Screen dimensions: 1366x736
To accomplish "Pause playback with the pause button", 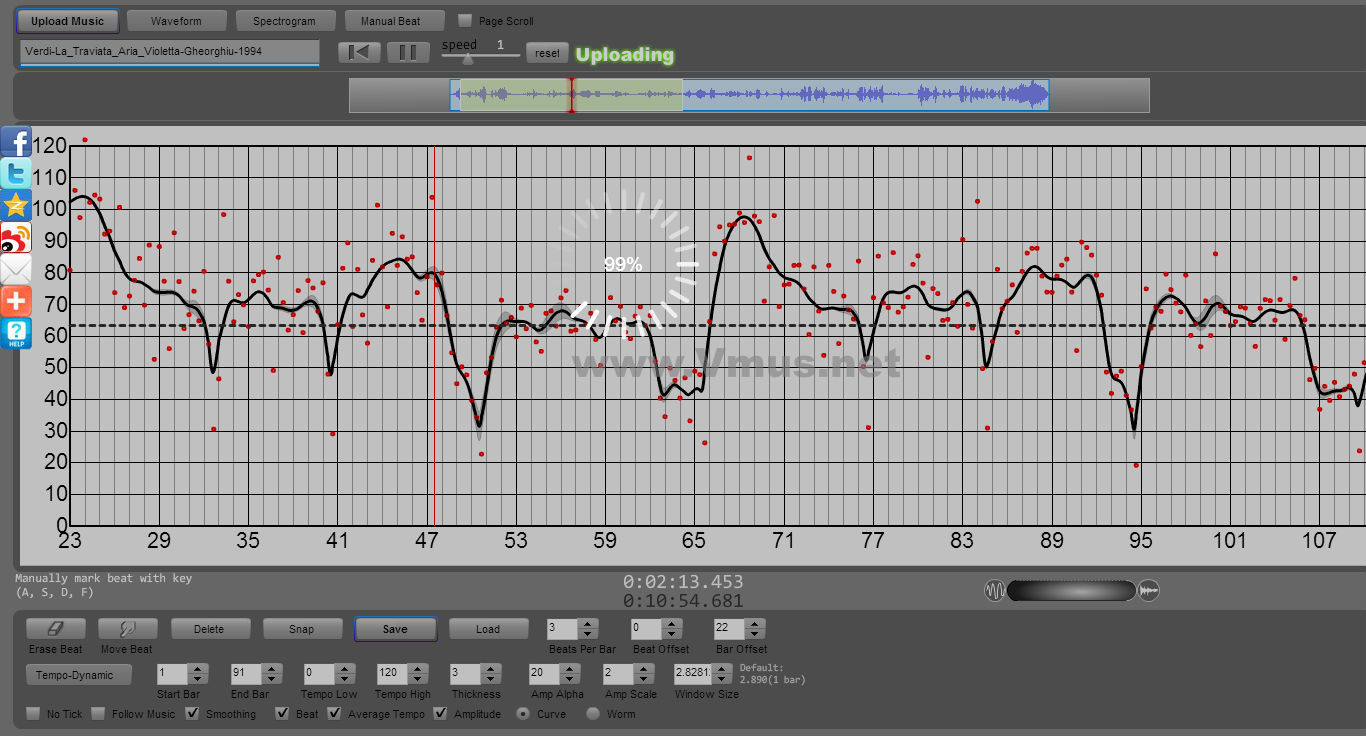I will [x=407, y=53].
